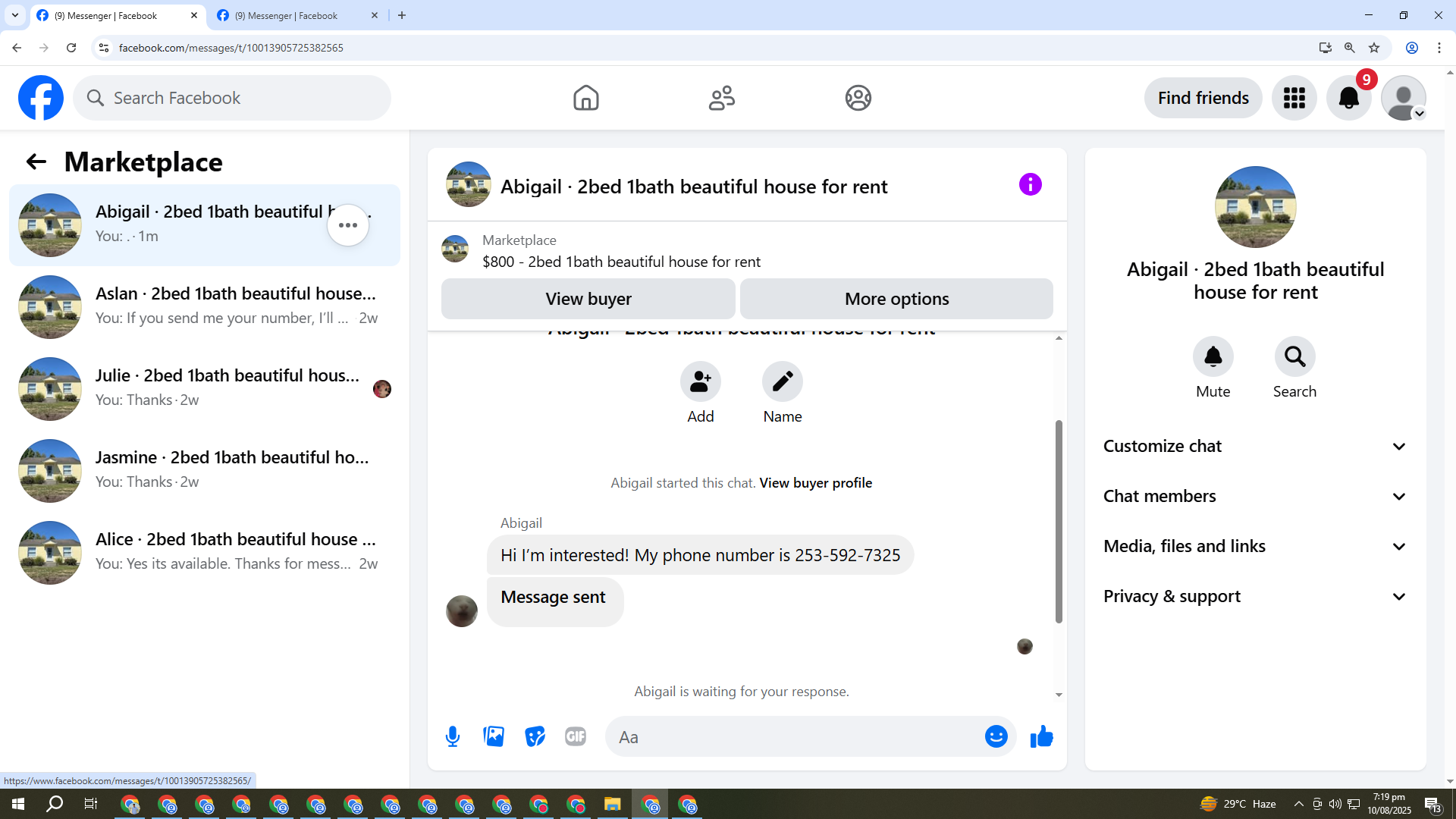Screen dimensions: 1456x819
Task: Expand the Customize chat section
Action: point(1255,447)
